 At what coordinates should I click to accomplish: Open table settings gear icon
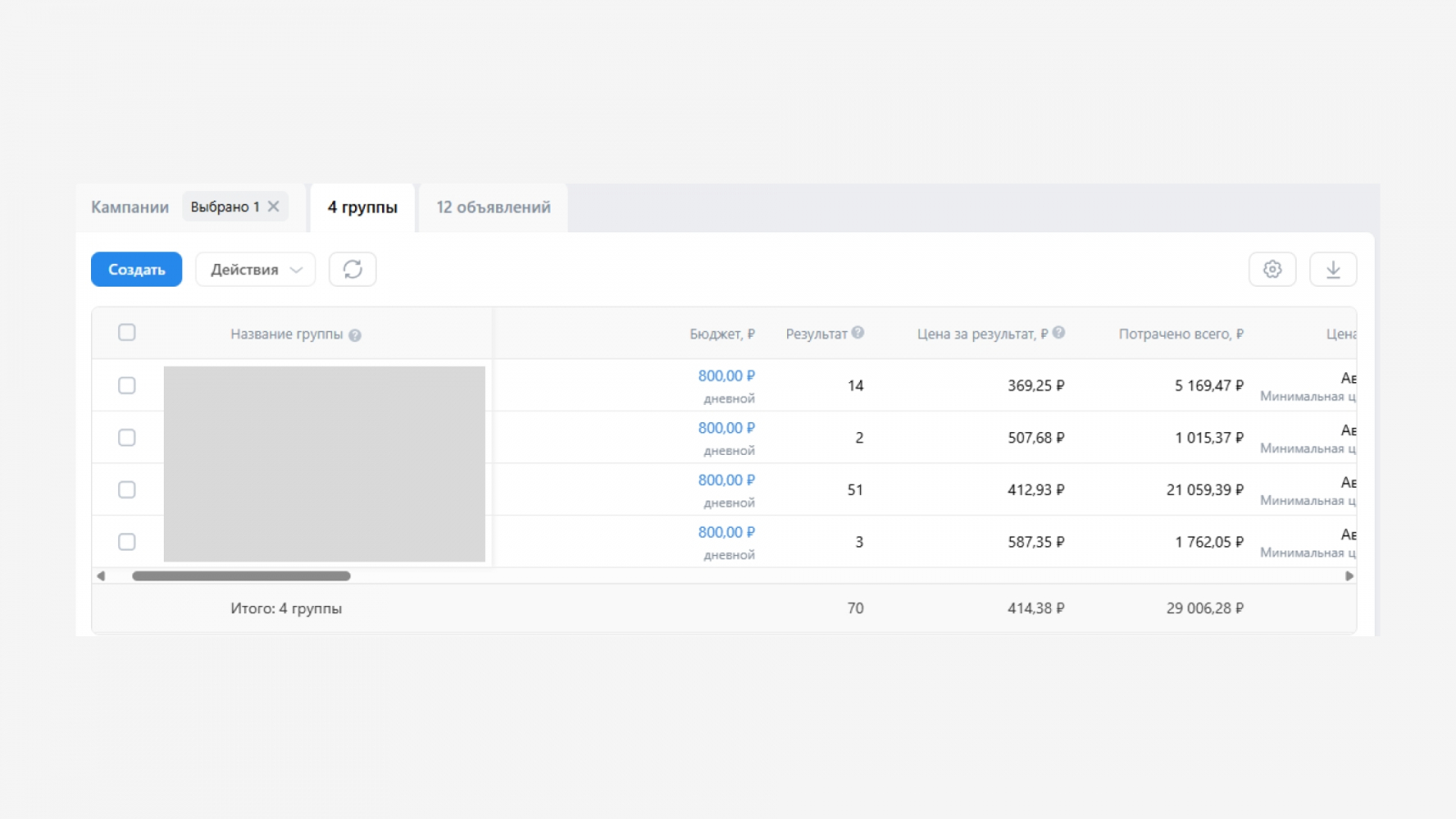(x=1272, y=269)
